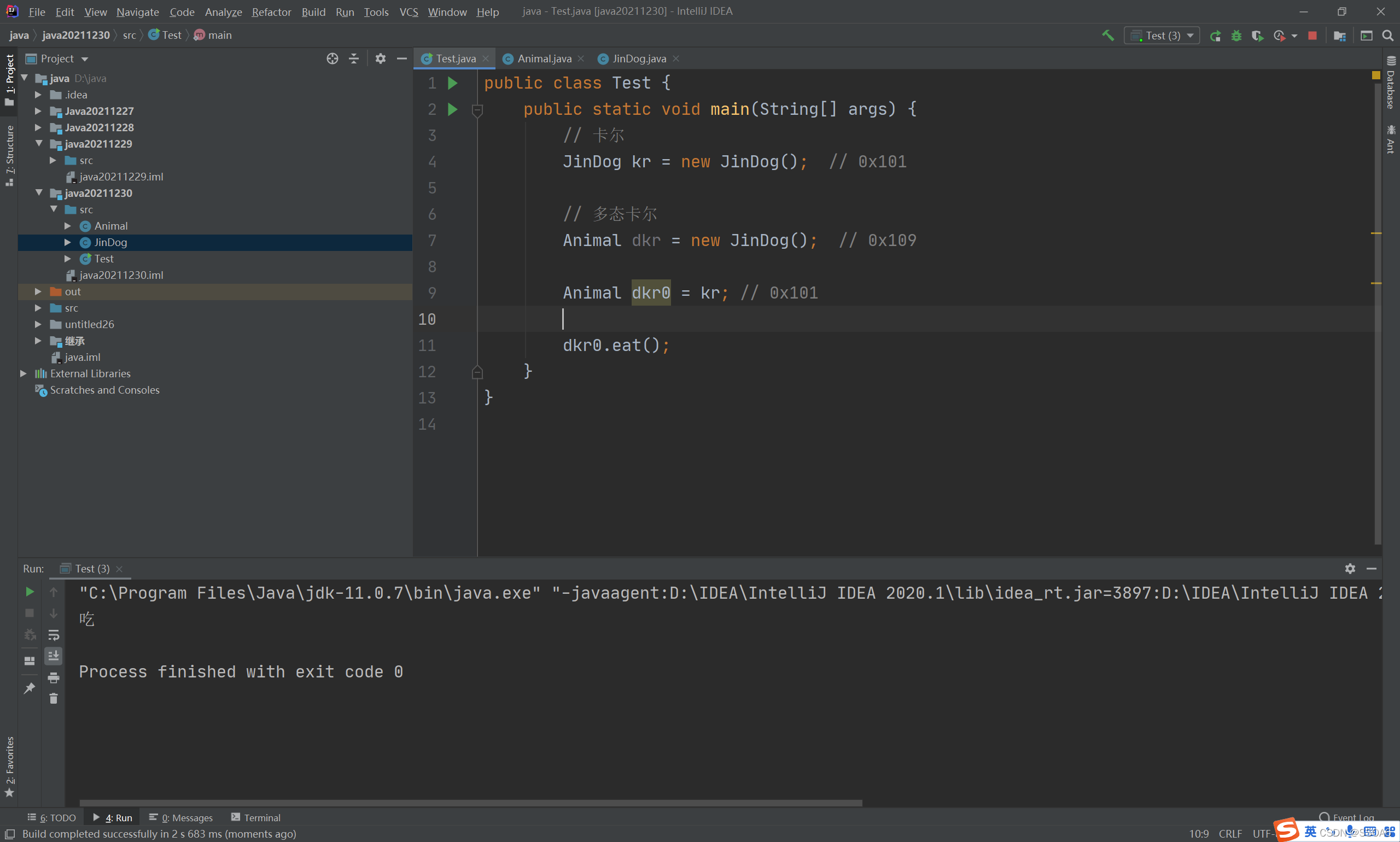Click the Clear All trash icon in Run panel
This screenshot has width=1400, height=842.
pos(54,698)
